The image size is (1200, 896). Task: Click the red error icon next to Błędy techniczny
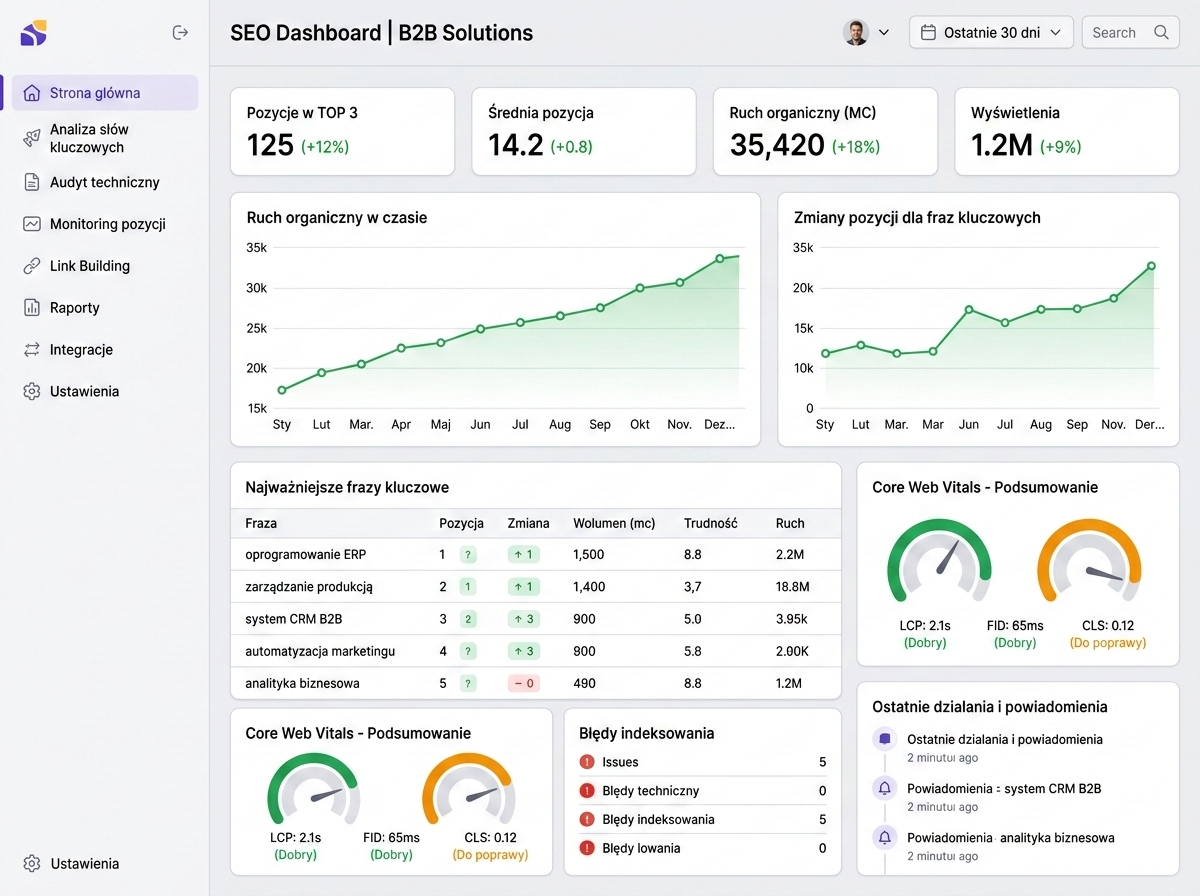587,791
